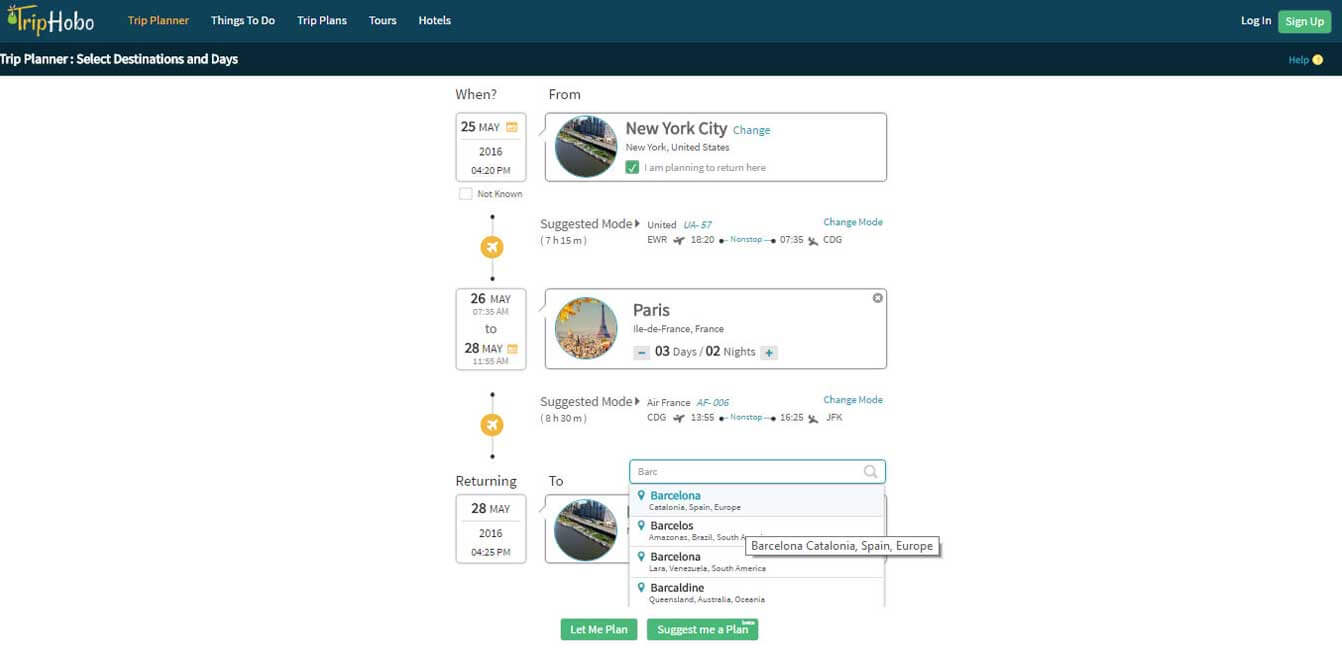Click departure plane icon beside EWR
The image size is (1342, 664).
point(679,240)
